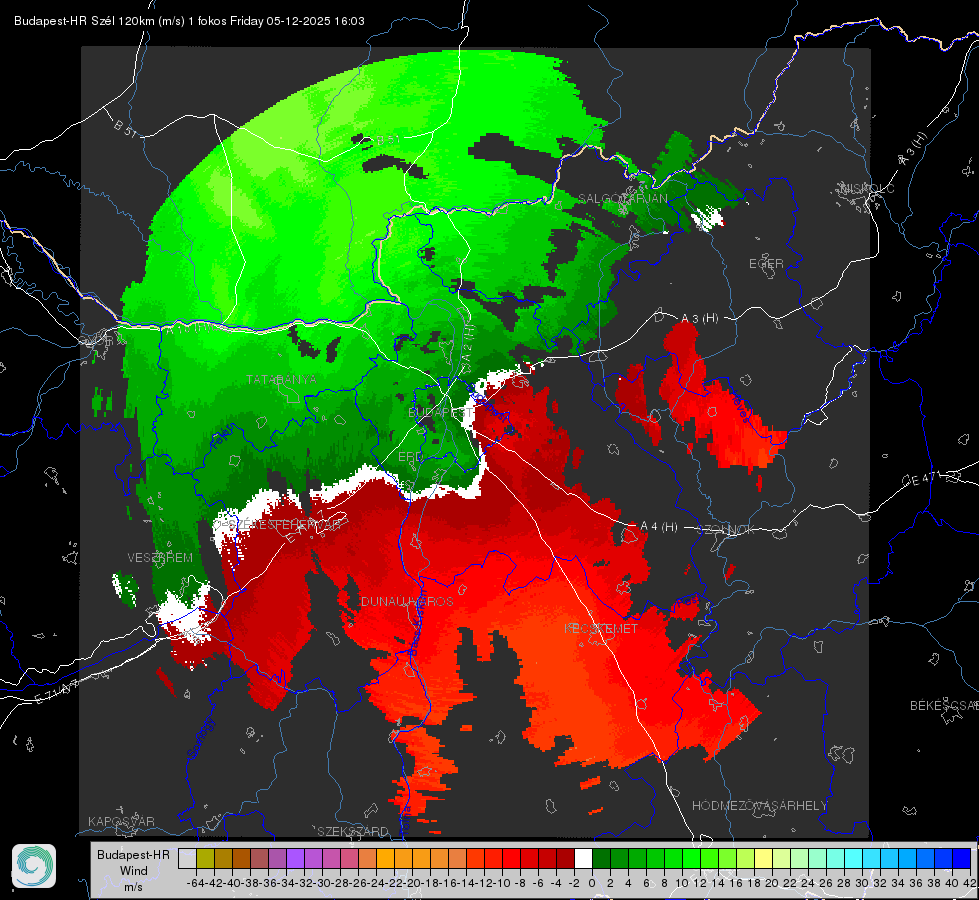Select the lime legend swatch between 14 and 16
The image size is (979, 900).
coord(727,859)
